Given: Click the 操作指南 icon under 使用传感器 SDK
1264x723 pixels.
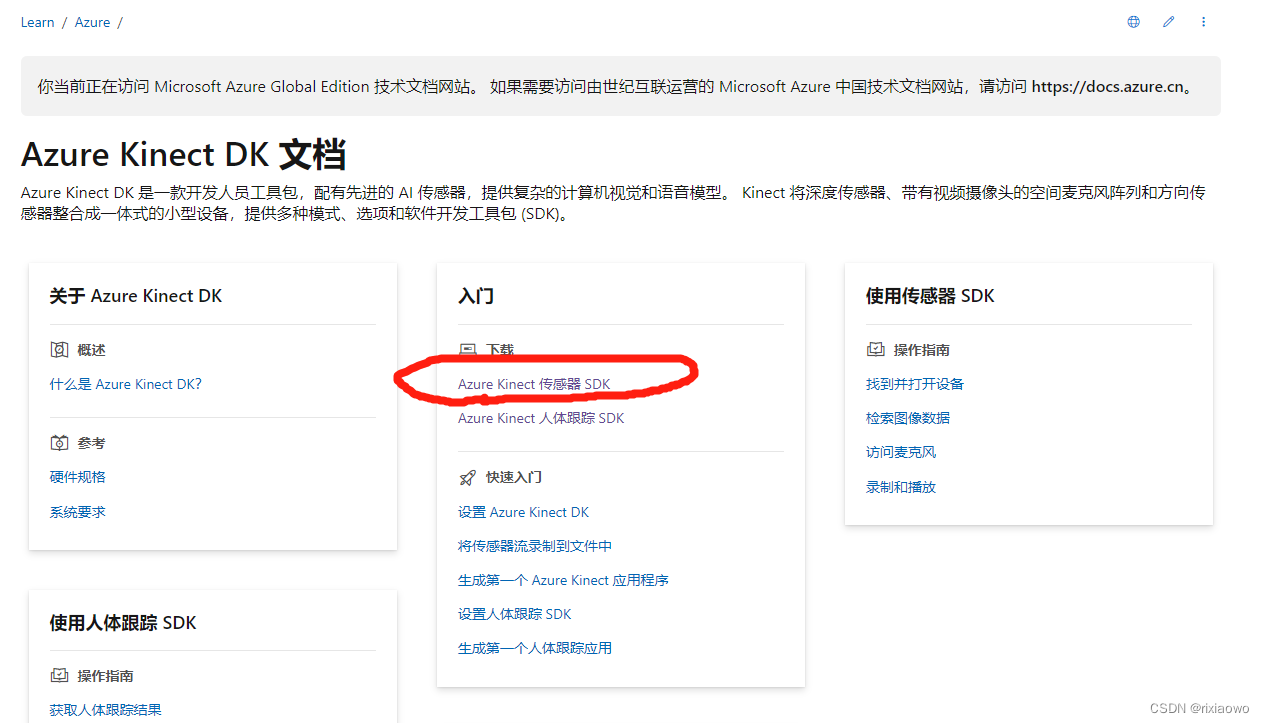Looking at the screenshot, I should [875, 350].
